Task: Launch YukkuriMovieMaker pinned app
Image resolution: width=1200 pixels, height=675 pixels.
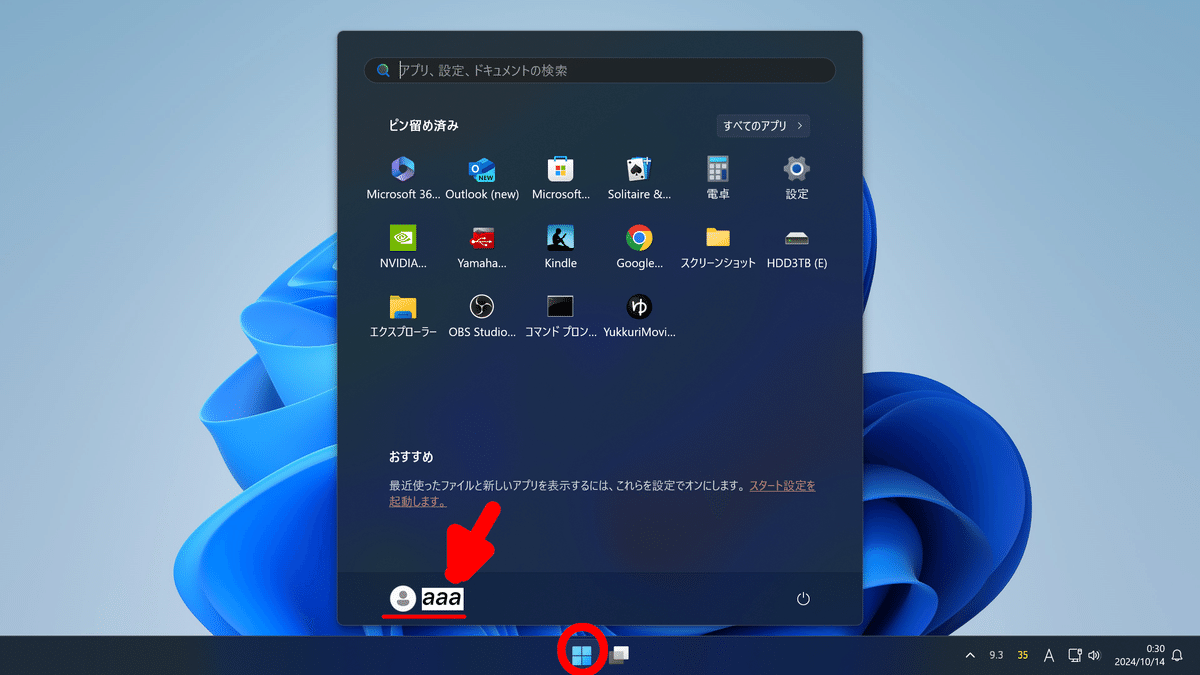Action: 639,317
